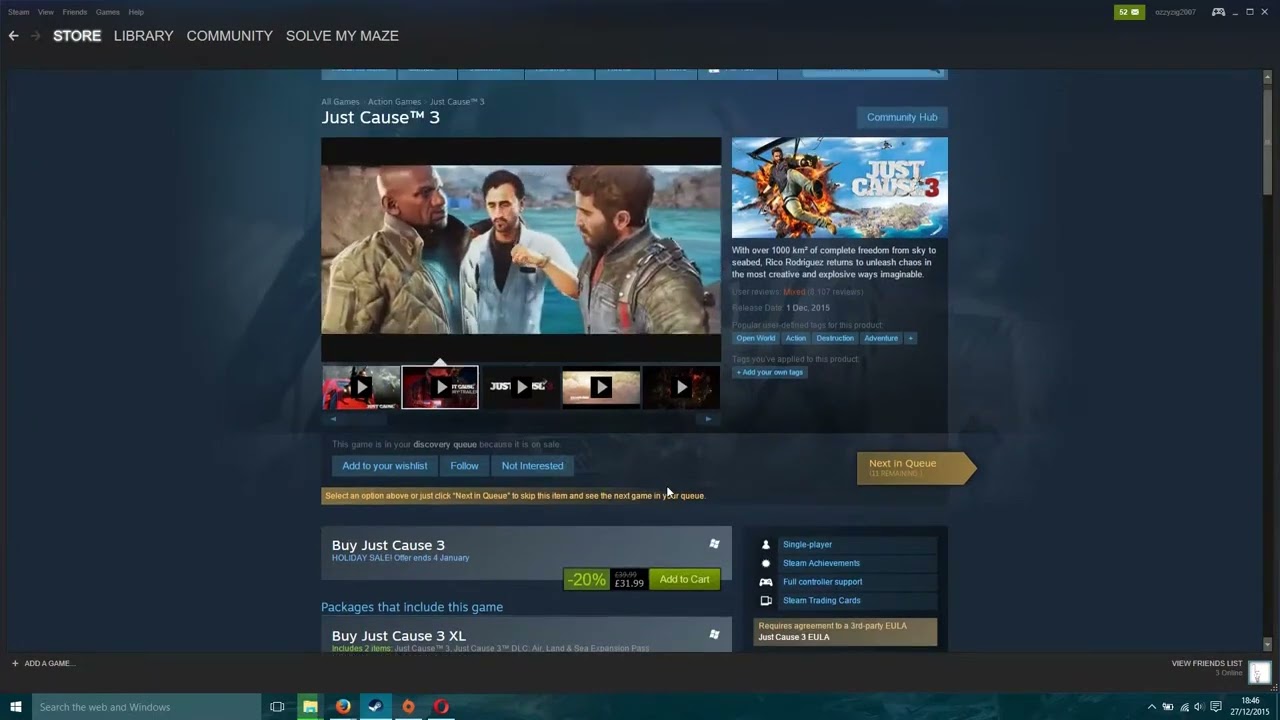Open the Adventure tag
Screen dimensions: 1280x720
pyautogui.click(x=881, y=338)
